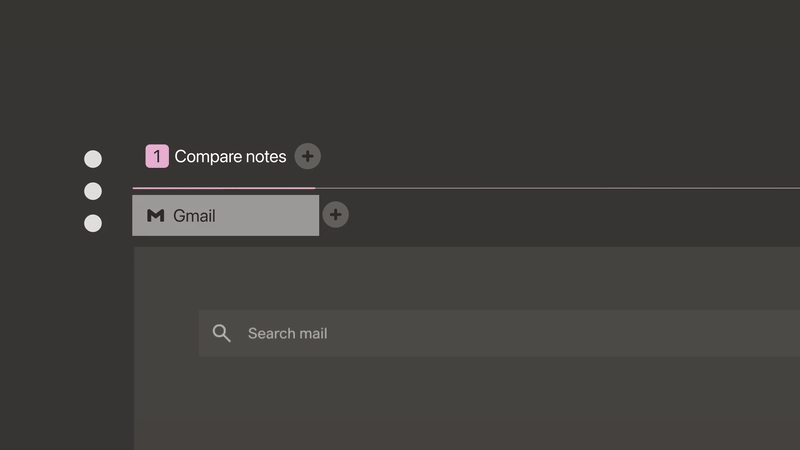Click the "Compare notes" title text
Screen dimensions: 800x450
[x=230, y=156]
